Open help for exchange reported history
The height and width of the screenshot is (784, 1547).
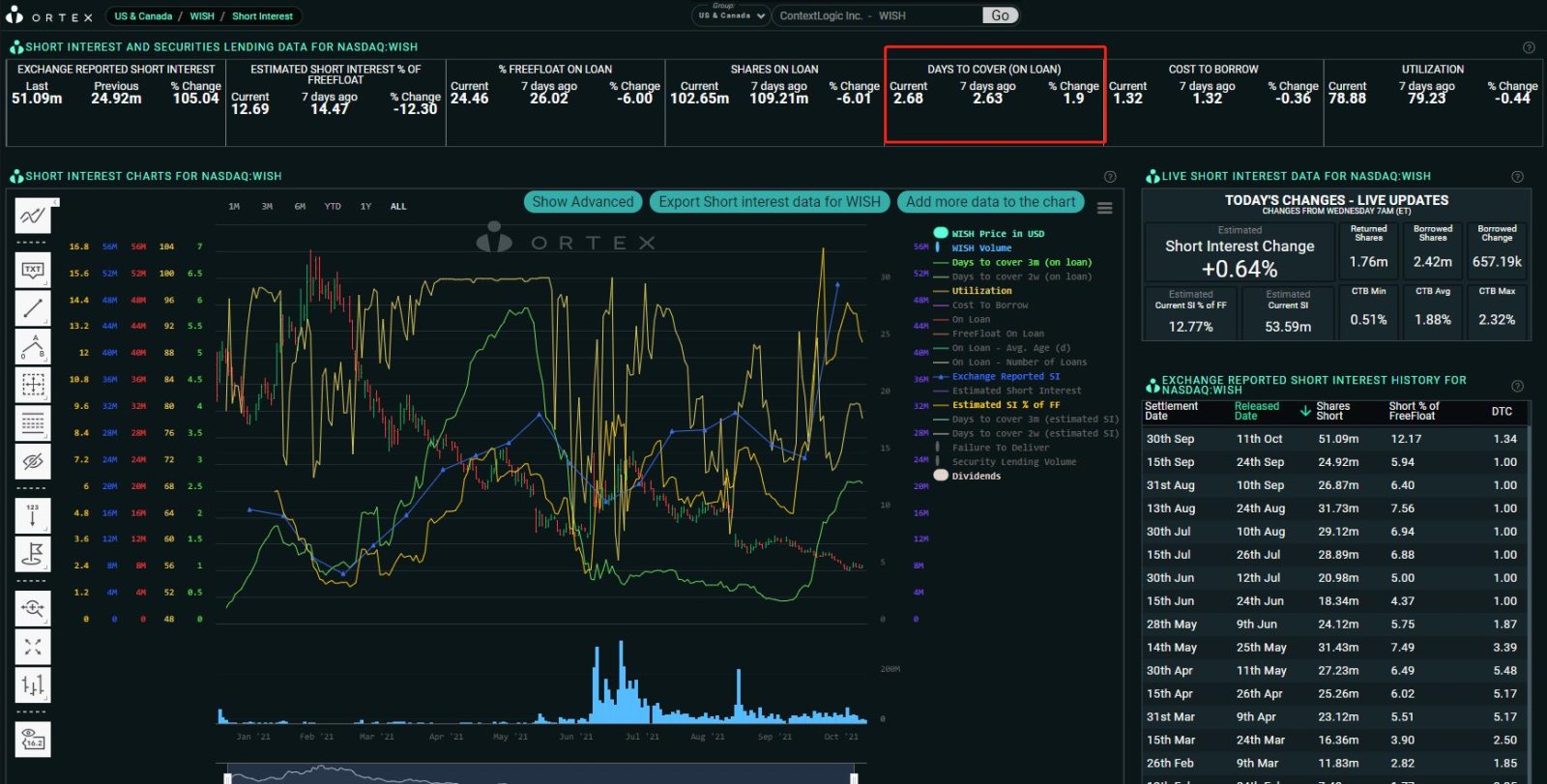[1517, 386]
